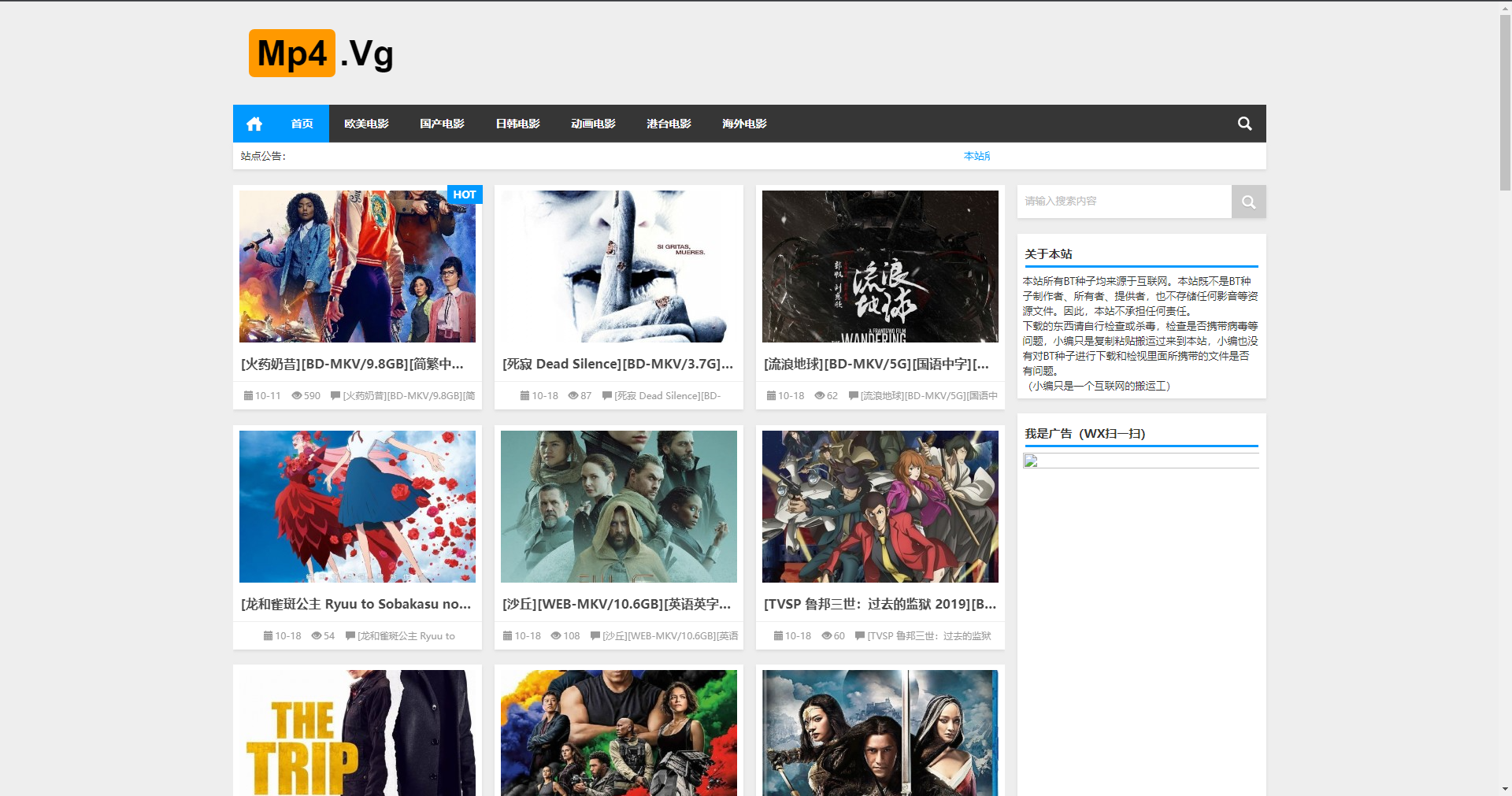Click the calendar icon on 火药奶昔 card
Viewport: 1512px width, 796px height.
pos(248,395)
